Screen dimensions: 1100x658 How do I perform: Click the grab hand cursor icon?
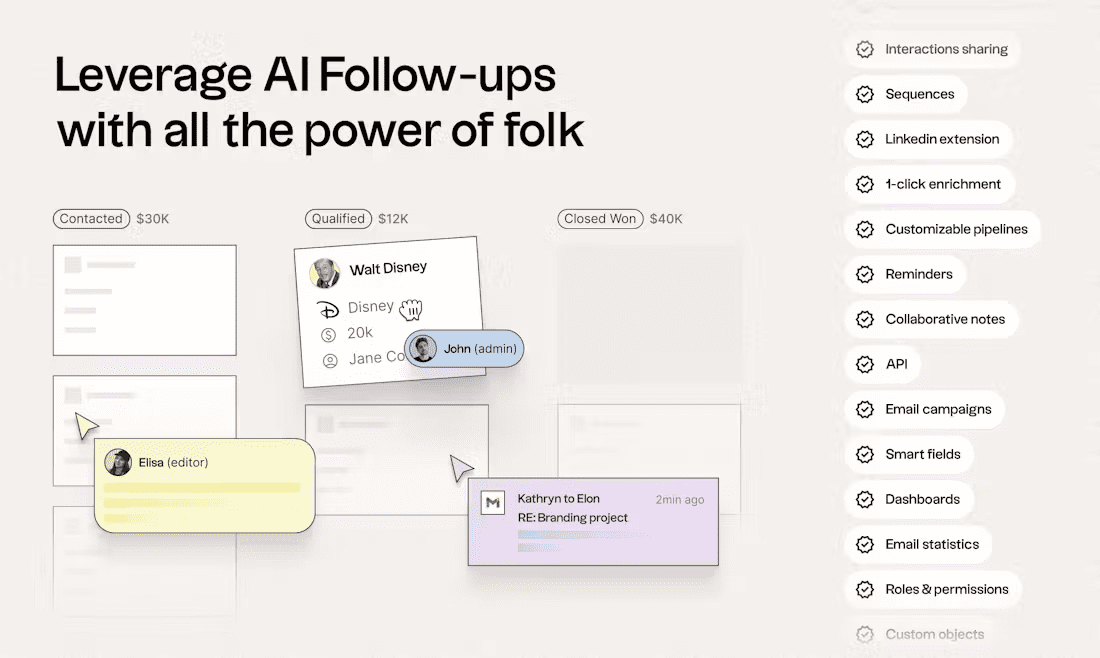tap(411, 309)
